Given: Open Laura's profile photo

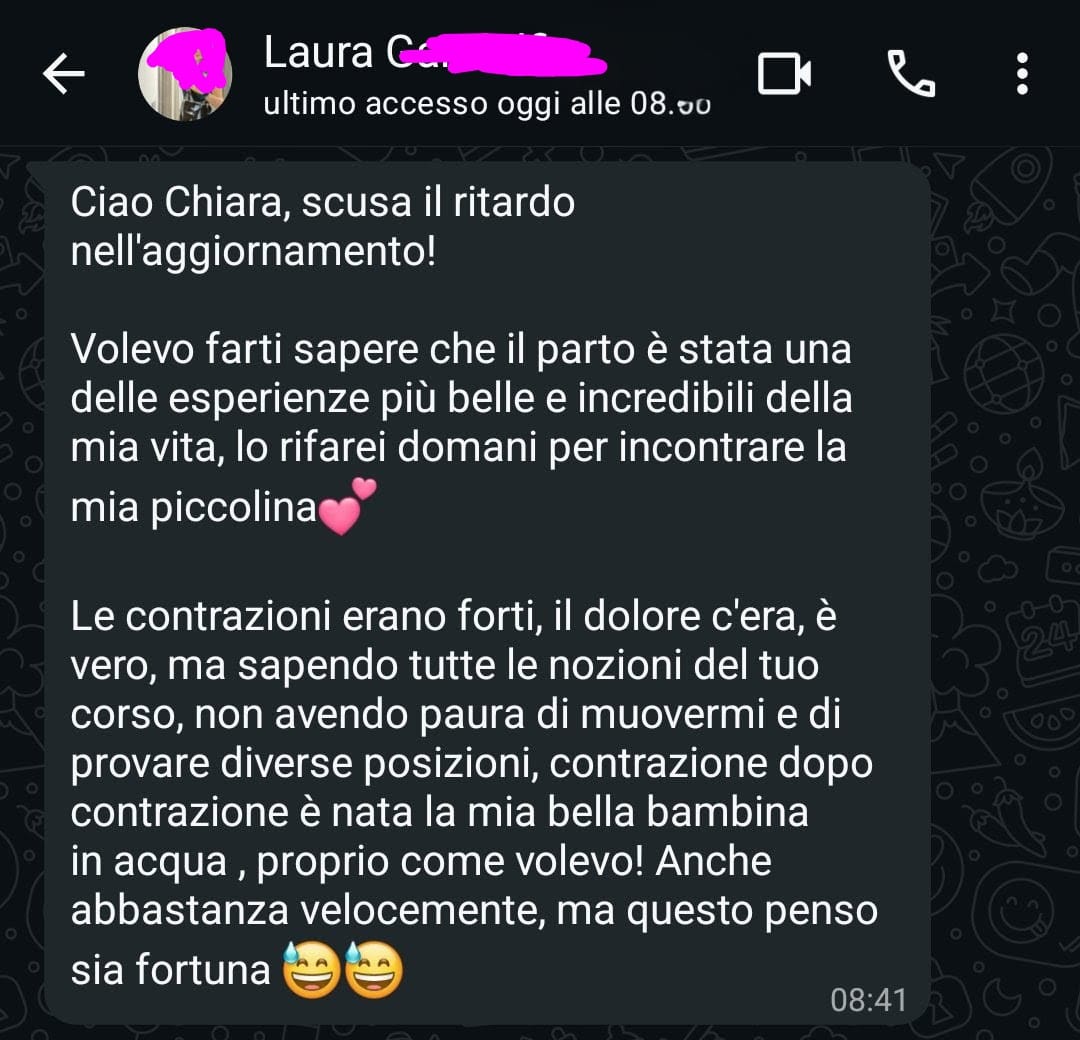Looking at the screenshot, I should (185, 74).
